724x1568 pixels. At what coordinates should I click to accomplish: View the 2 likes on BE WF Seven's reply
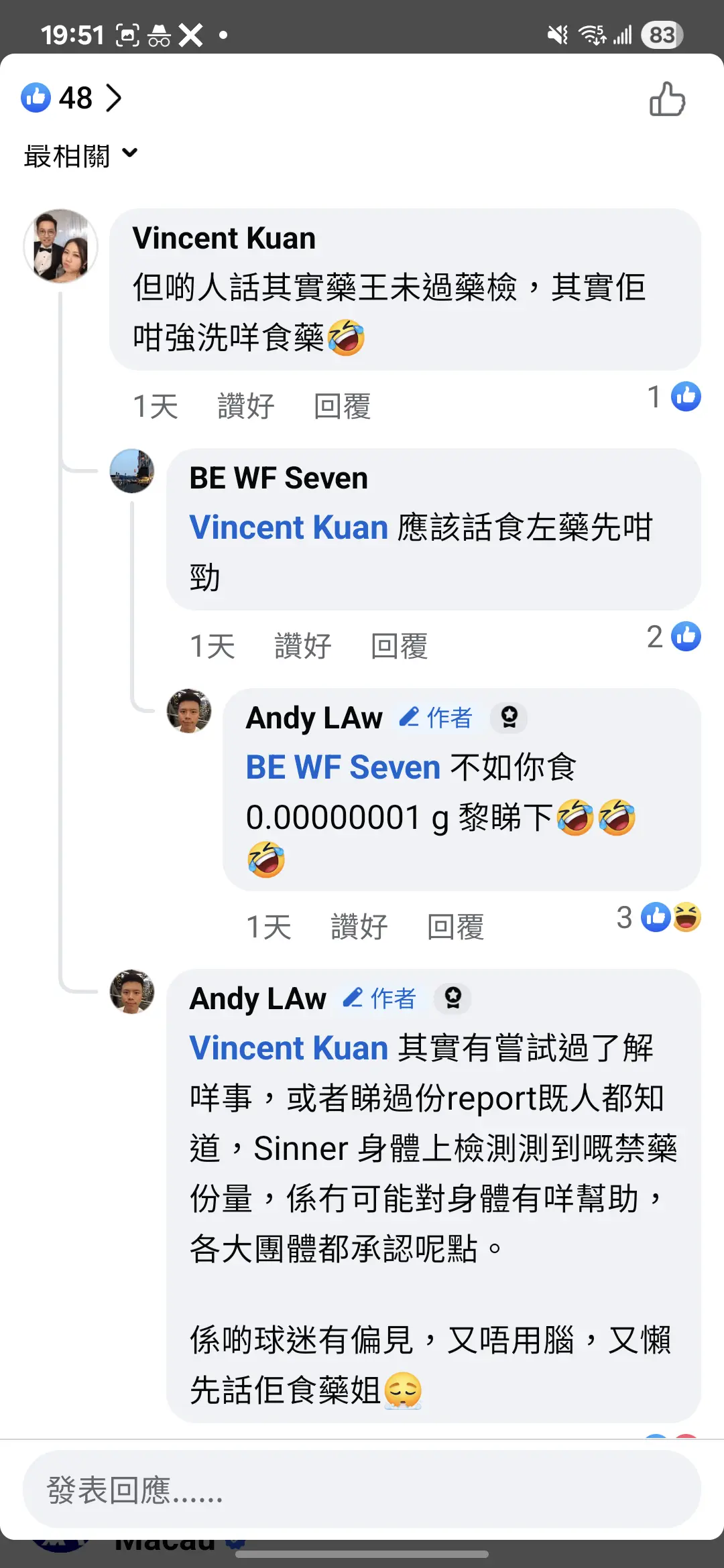tap(674, 637)
